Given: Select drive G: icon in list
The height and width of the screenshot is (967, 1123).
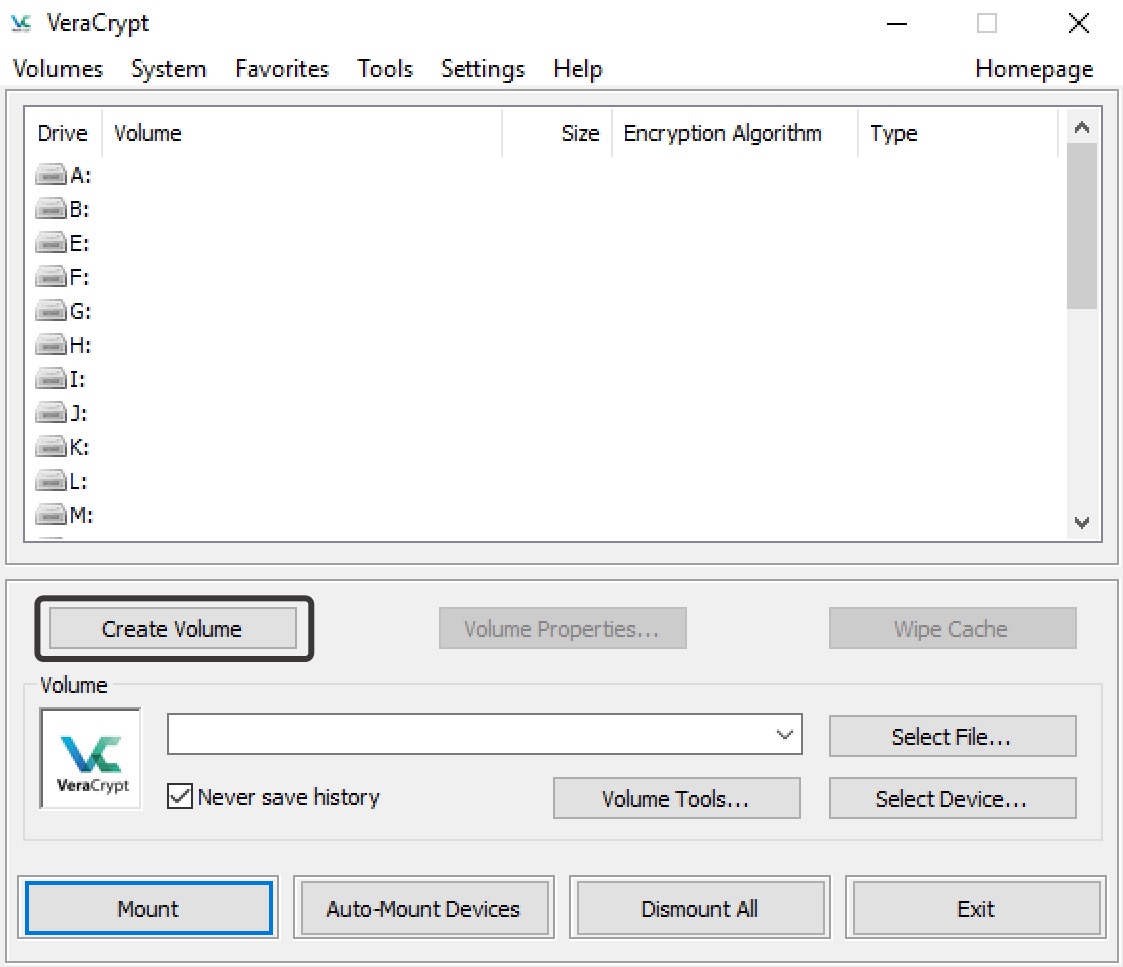Looking at the screenshot, I should [x=51, y=311].
